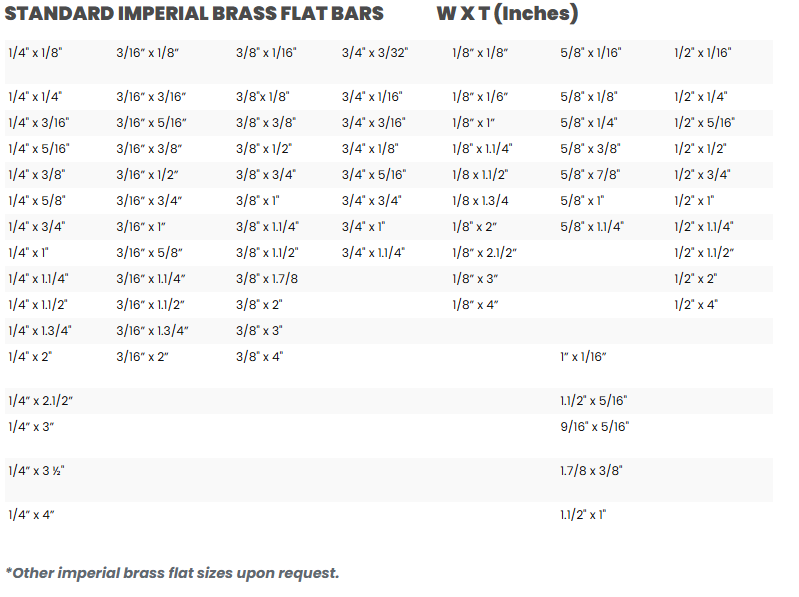Select the 1/8" x 1/6" size cell
The image size is (799, 597).
coord(480,97)
